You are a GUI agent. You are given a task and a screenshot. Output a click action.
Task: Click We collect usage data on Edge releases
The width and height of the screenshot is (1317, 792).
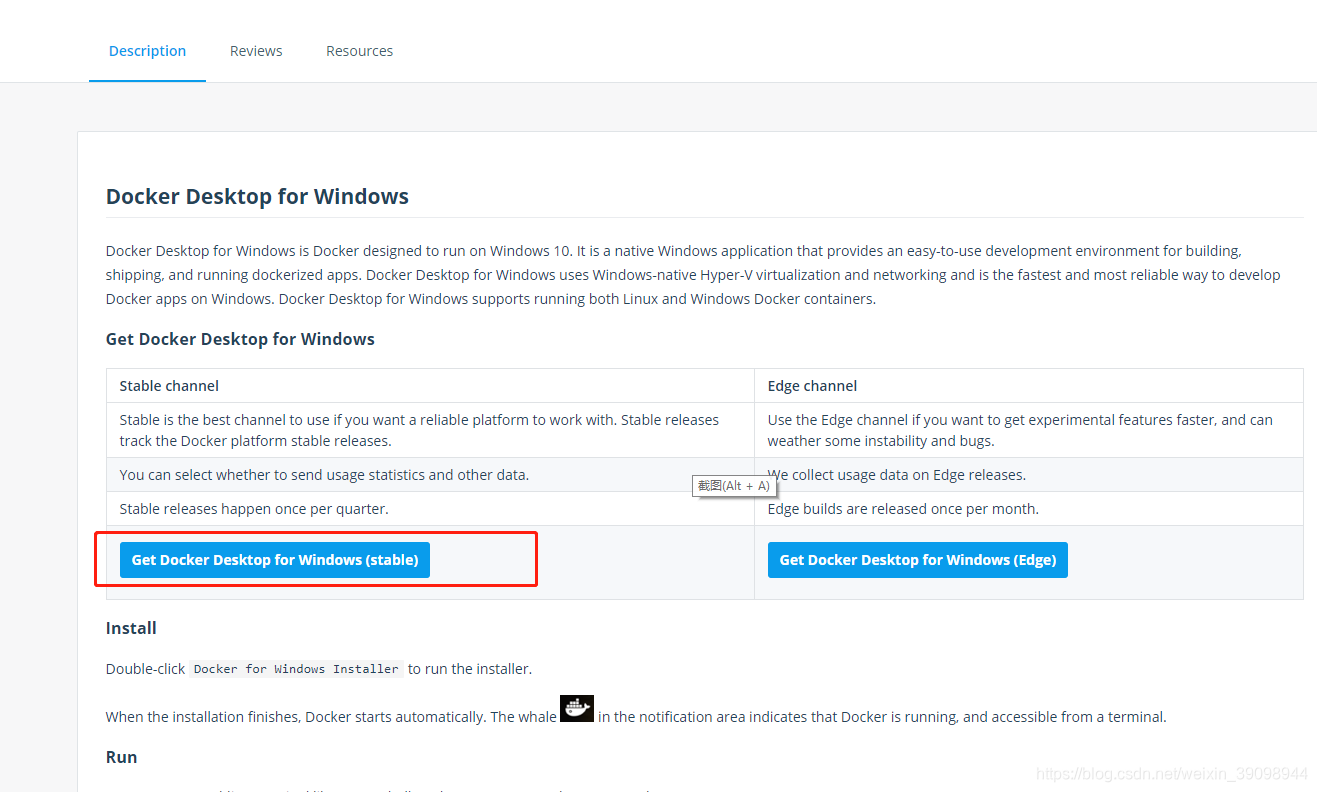[x=1029, y=475]
